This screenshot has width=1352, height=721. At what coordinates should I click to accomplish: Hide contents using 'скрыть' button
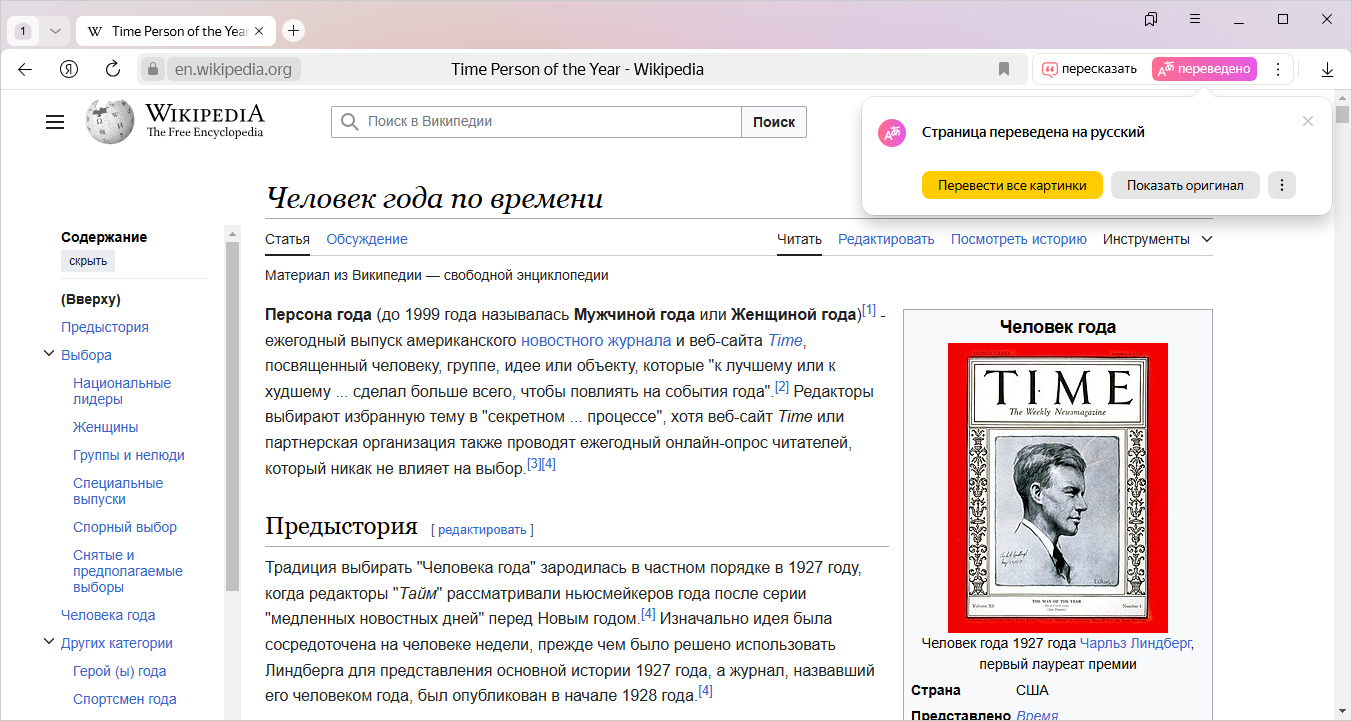click(88, 261)
